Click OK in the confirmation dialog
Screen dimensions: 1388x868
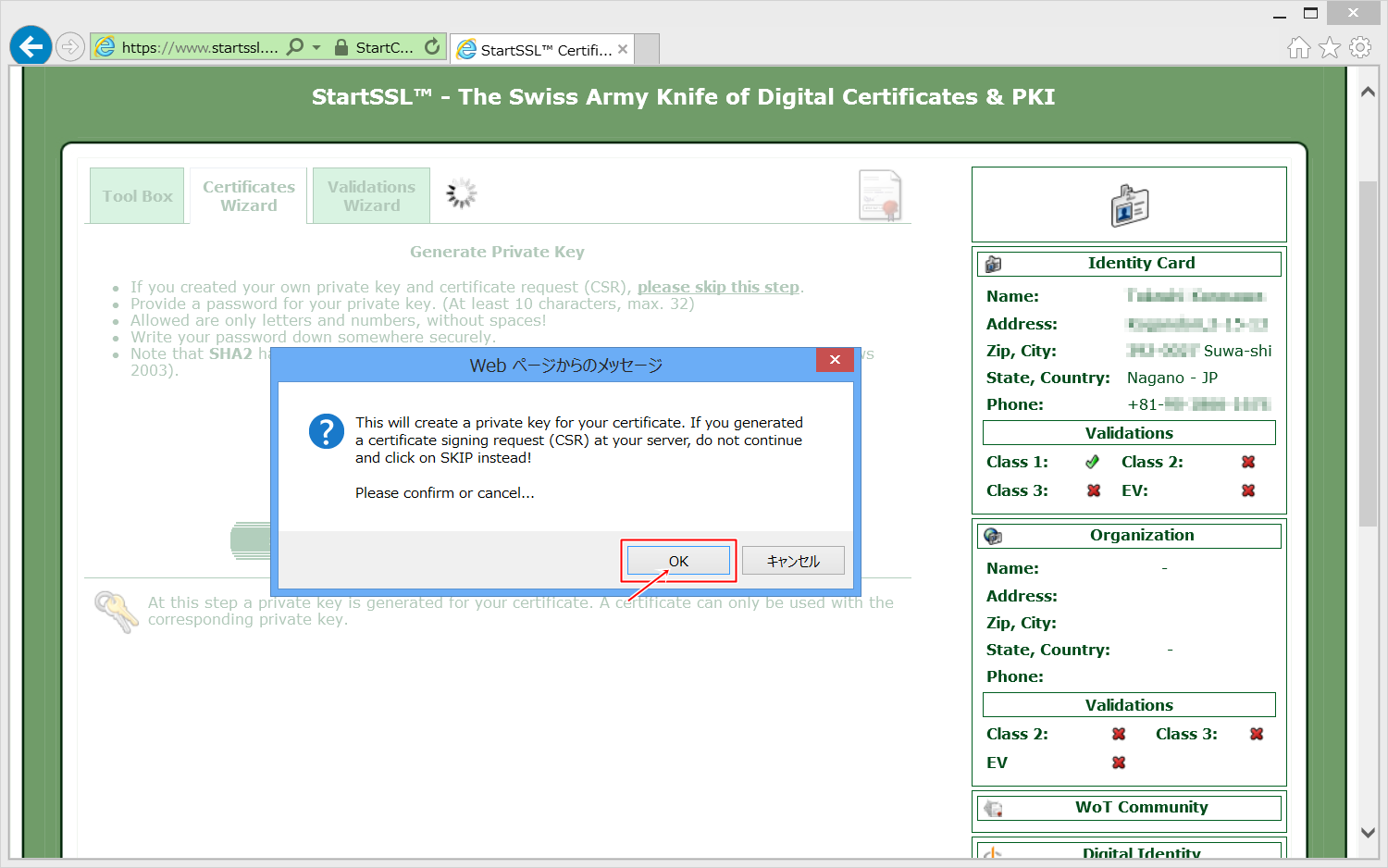[x=678, y=561]
